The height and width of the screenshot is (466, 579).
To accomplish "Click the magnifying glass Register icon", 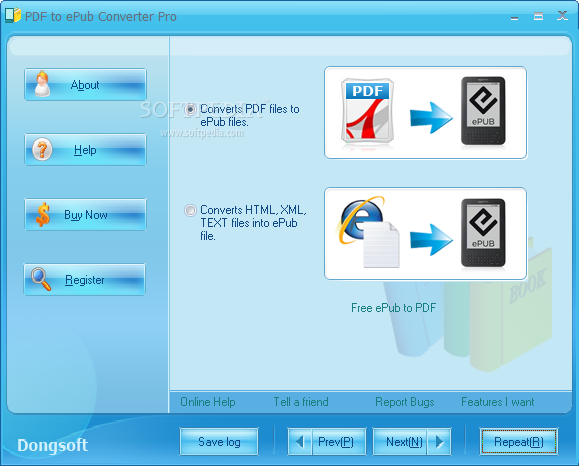I will (x=41, y=279).
